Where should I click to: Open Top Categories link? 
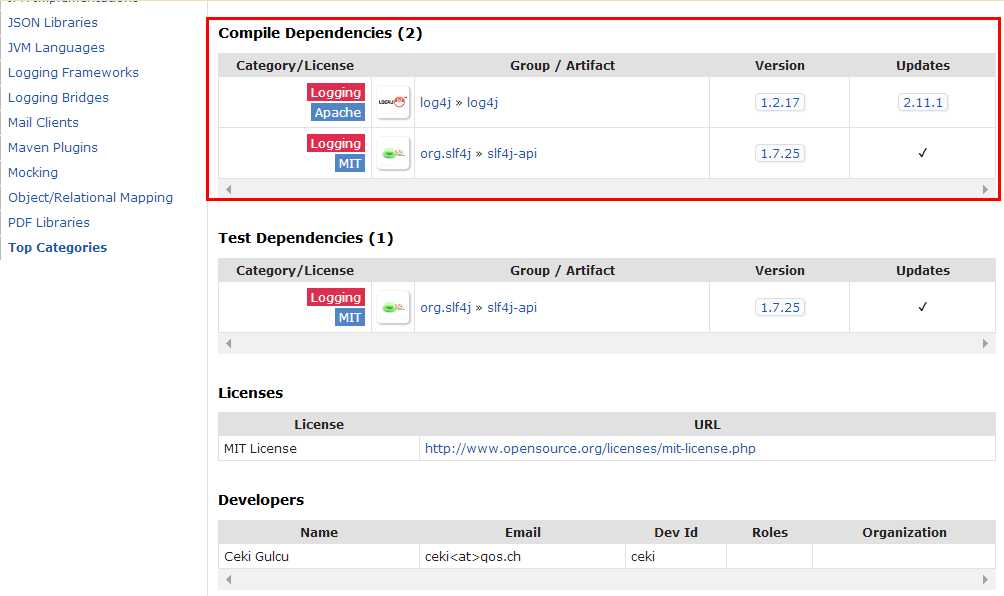(x=58, y=247)
